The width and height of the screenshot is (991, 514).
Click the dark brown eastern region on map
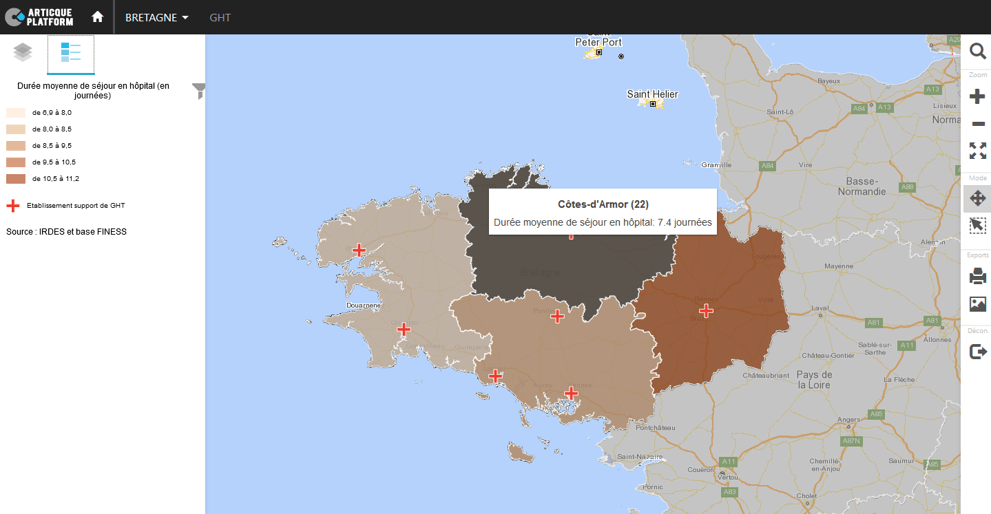[x=730, y=330]
